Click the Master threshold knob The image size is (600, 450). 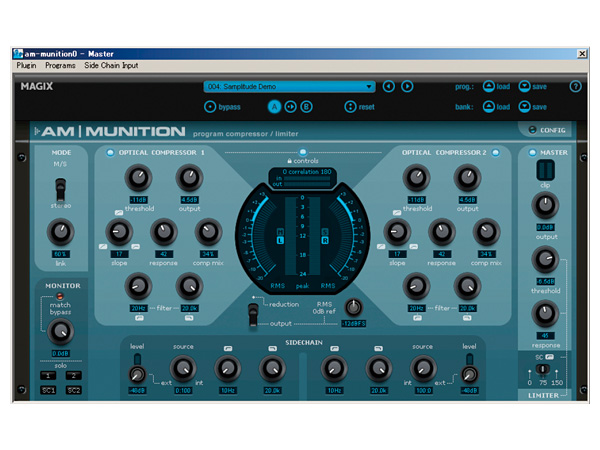coord(545,259)
